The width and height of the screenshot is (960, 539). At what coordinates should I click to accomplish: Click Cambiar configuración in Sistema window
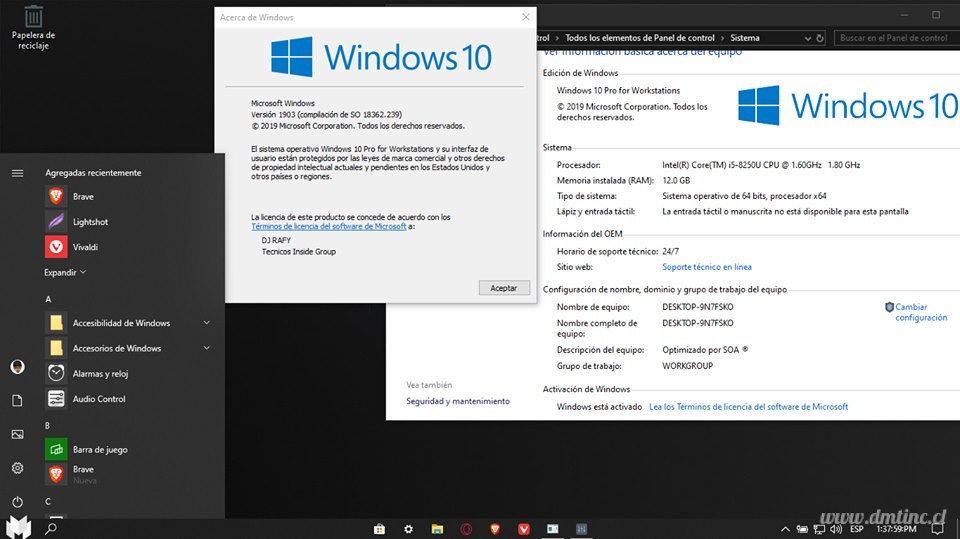pos(921,312)
